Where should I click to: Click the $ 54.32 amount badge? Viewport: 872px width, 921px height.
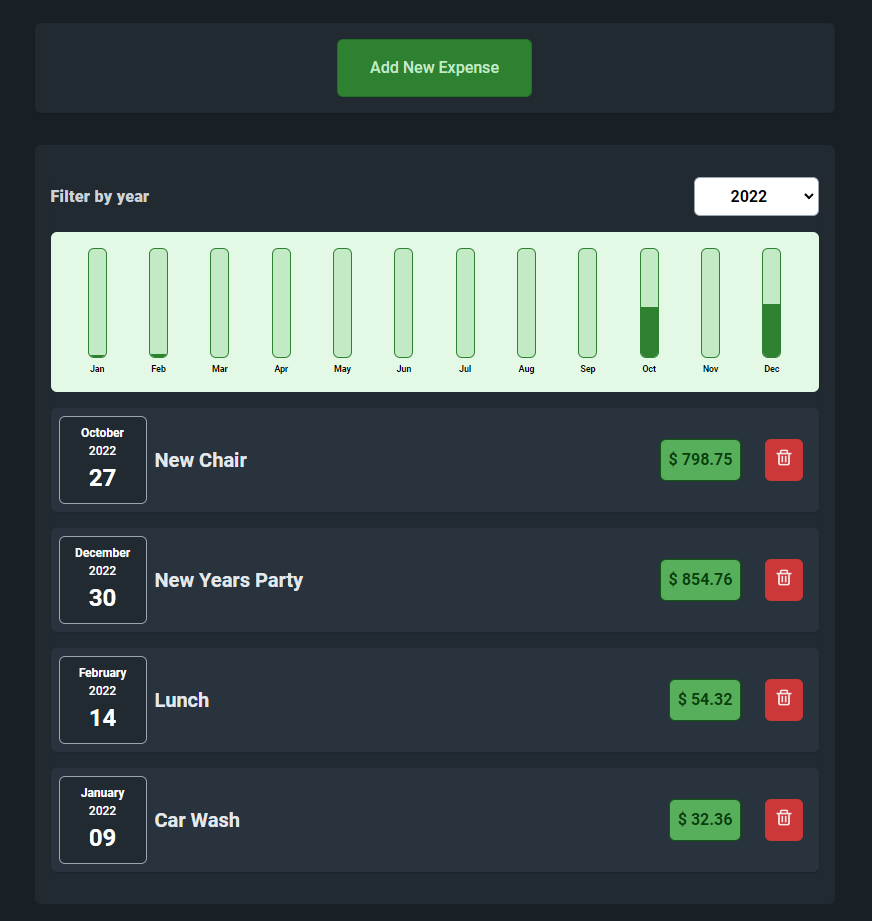click(x=705, y=700)
